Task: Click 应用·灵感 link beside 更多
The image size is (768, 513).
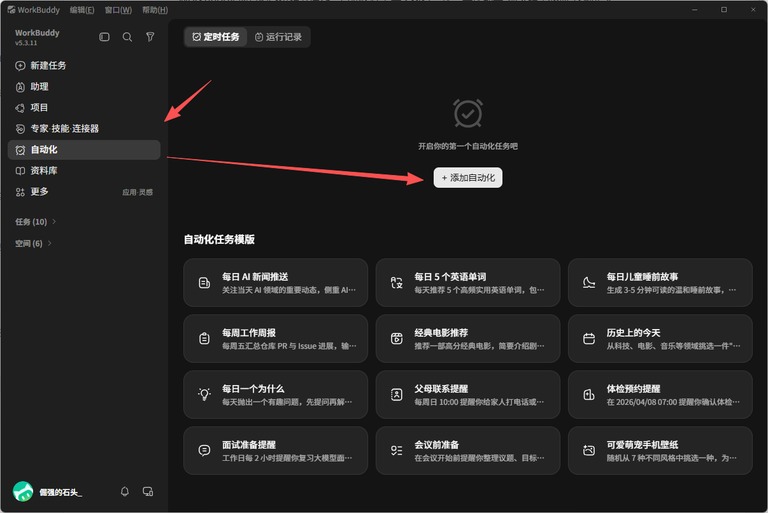Action: [x=138, y=192]
